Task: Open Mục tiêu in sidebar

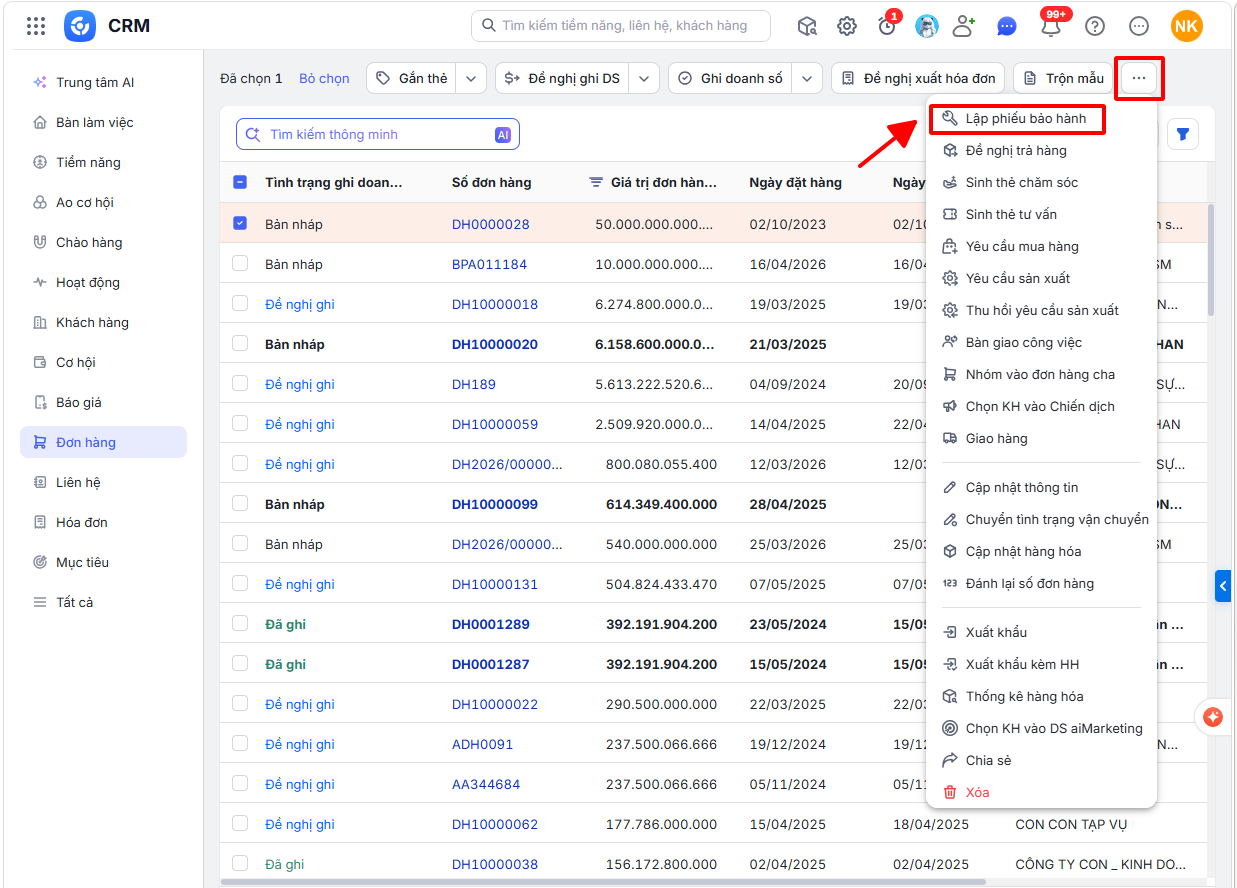Action: point(103,562)
